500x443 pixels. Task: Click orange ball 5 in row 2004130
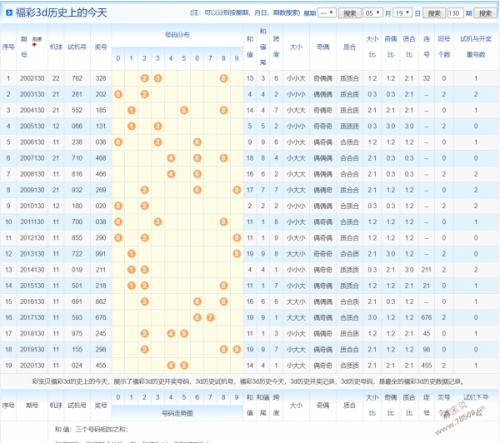pos(184,110)
